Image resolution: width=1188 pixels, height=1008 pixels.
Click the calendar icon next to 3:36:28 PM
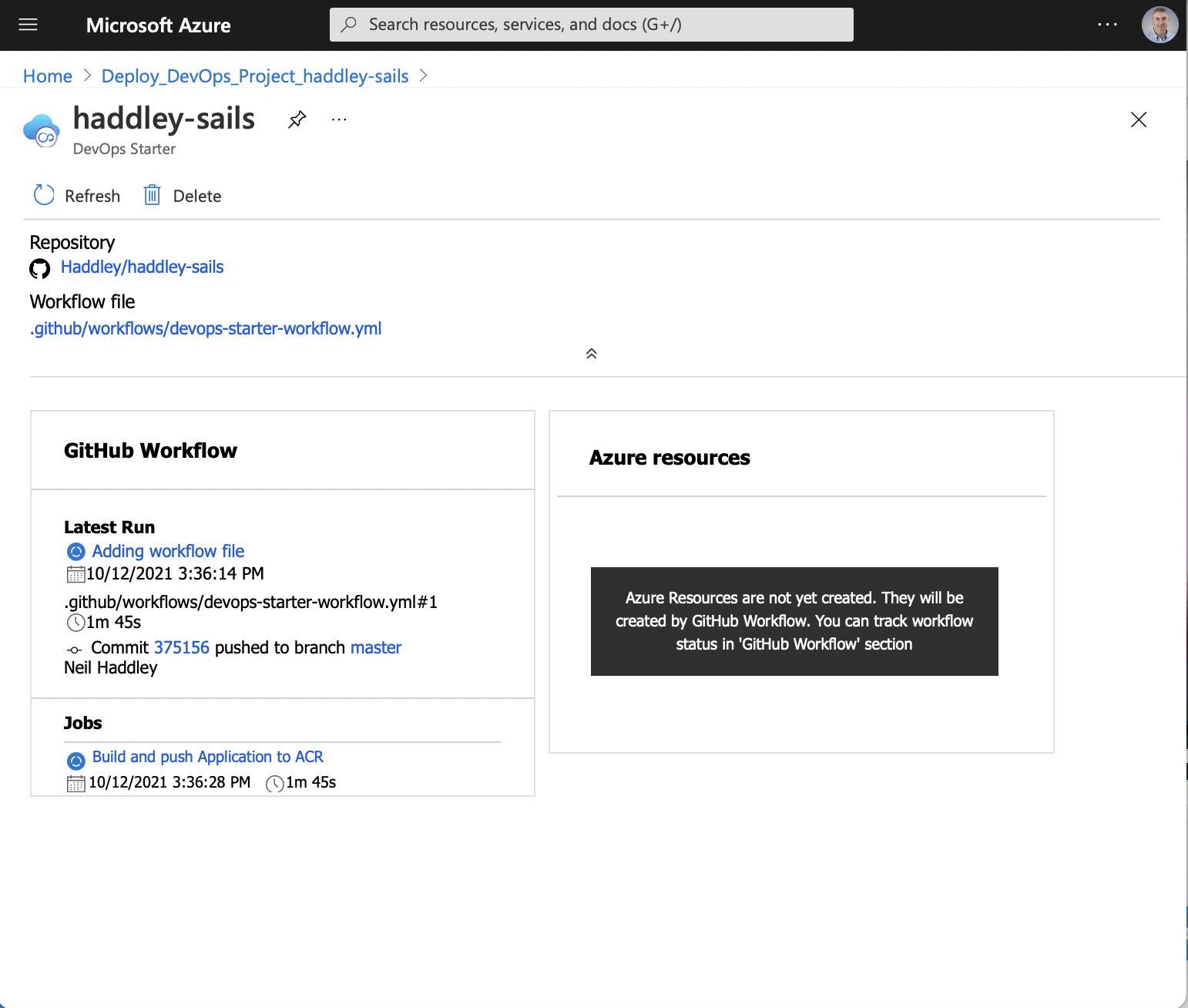coord(76,784)
